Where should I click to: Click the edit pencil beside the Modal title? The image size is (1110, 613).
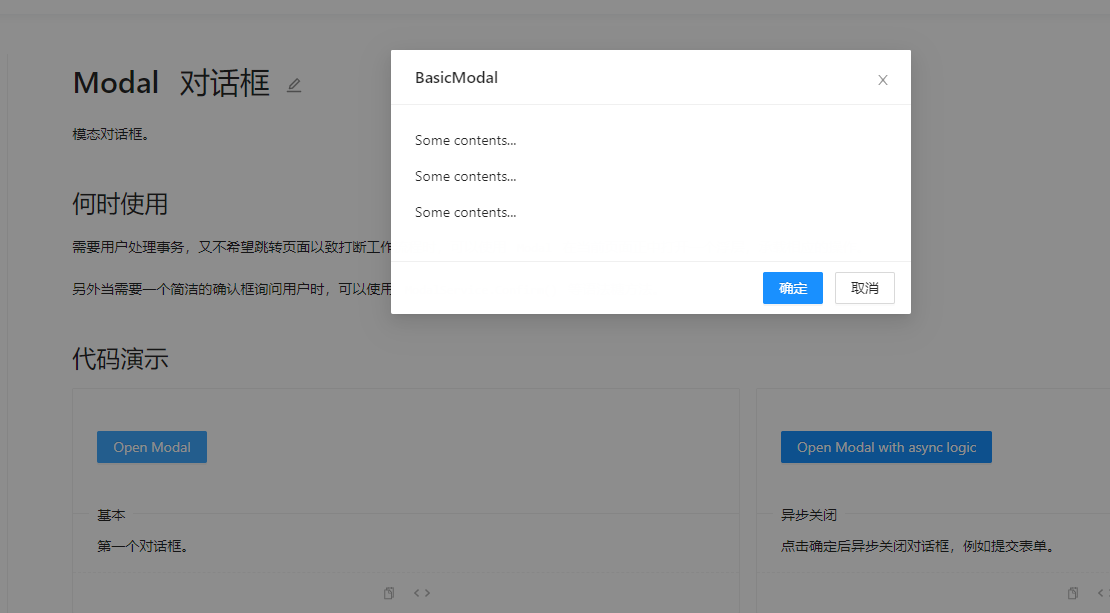[293, 85]
